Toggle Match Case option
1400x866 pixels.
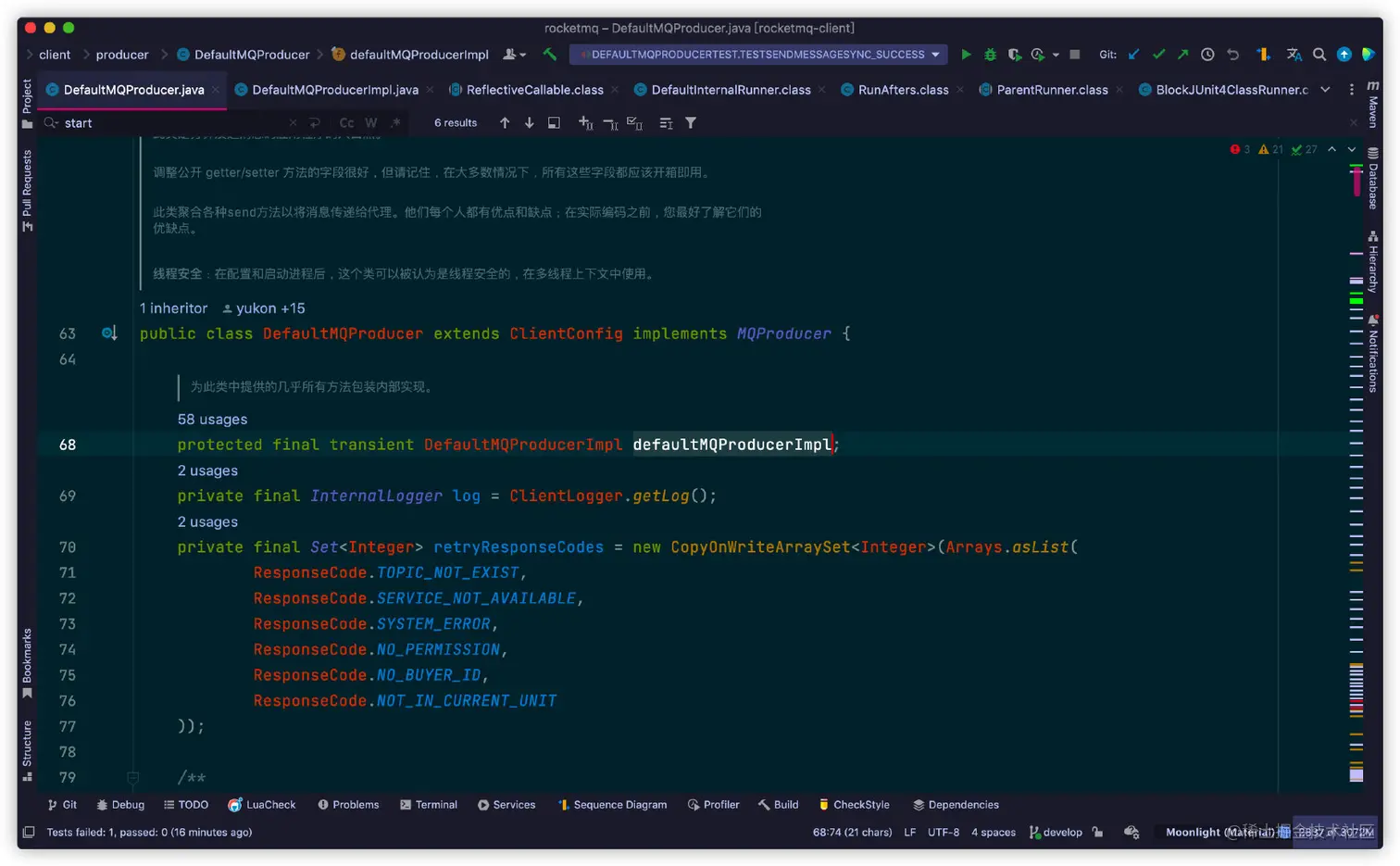tap(346, 122)
